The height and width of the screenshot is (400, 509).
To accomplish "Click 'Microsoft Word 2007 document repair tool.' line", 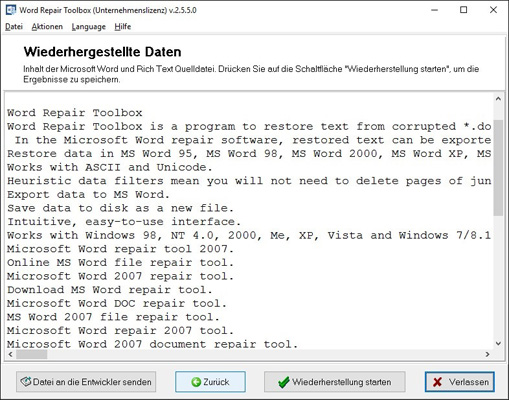I will 152,344.
